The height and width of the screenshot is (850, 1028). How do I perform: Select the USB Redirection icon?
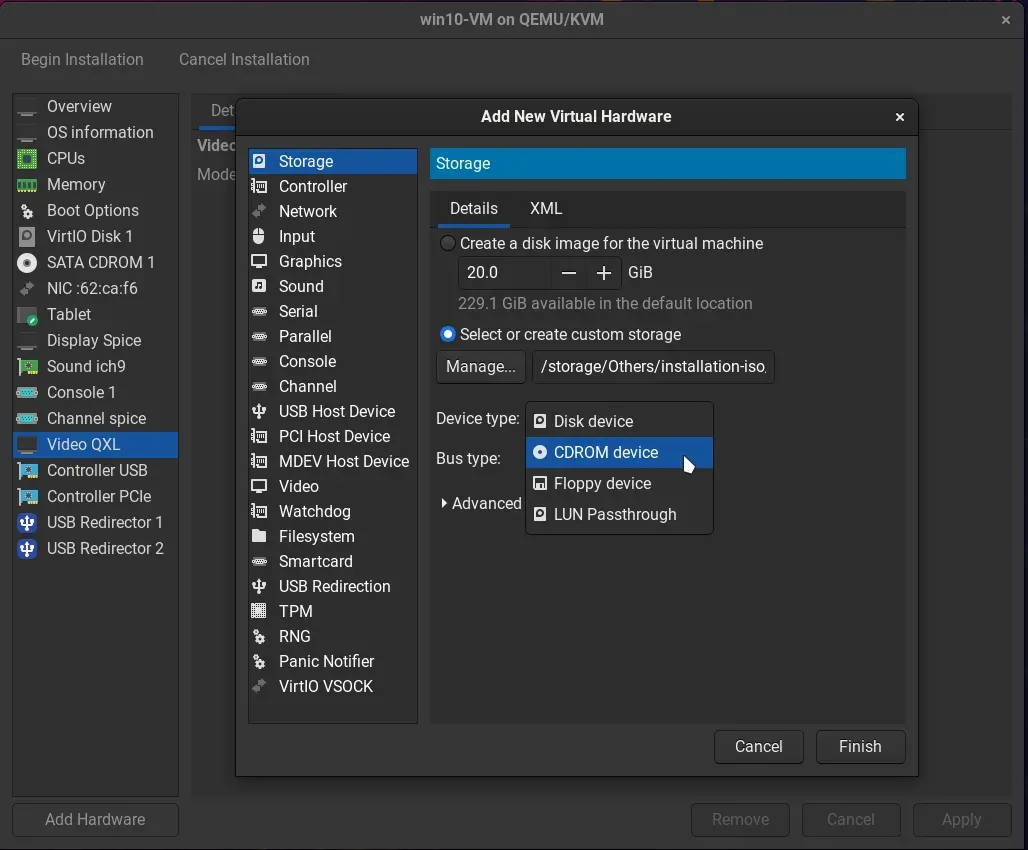pyautogui.click(x=260, y=586)
